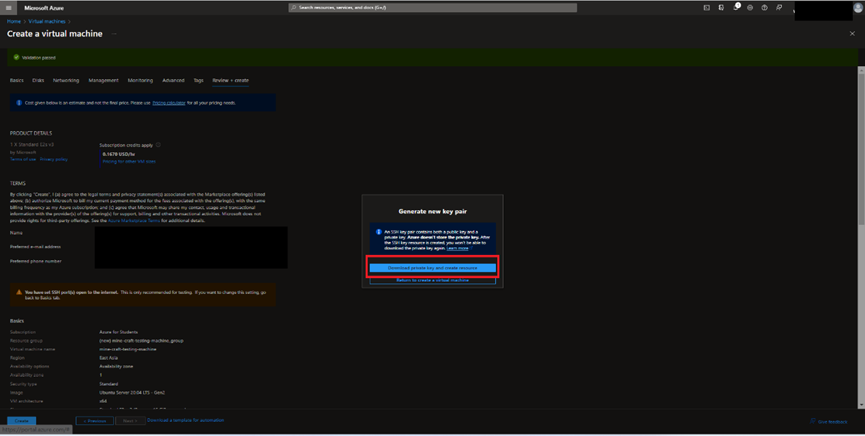This screenshot has width=865, height=436.
Task: Switch to the Monitoring tab
Action: pyautogui.click(x=140, y=81)
